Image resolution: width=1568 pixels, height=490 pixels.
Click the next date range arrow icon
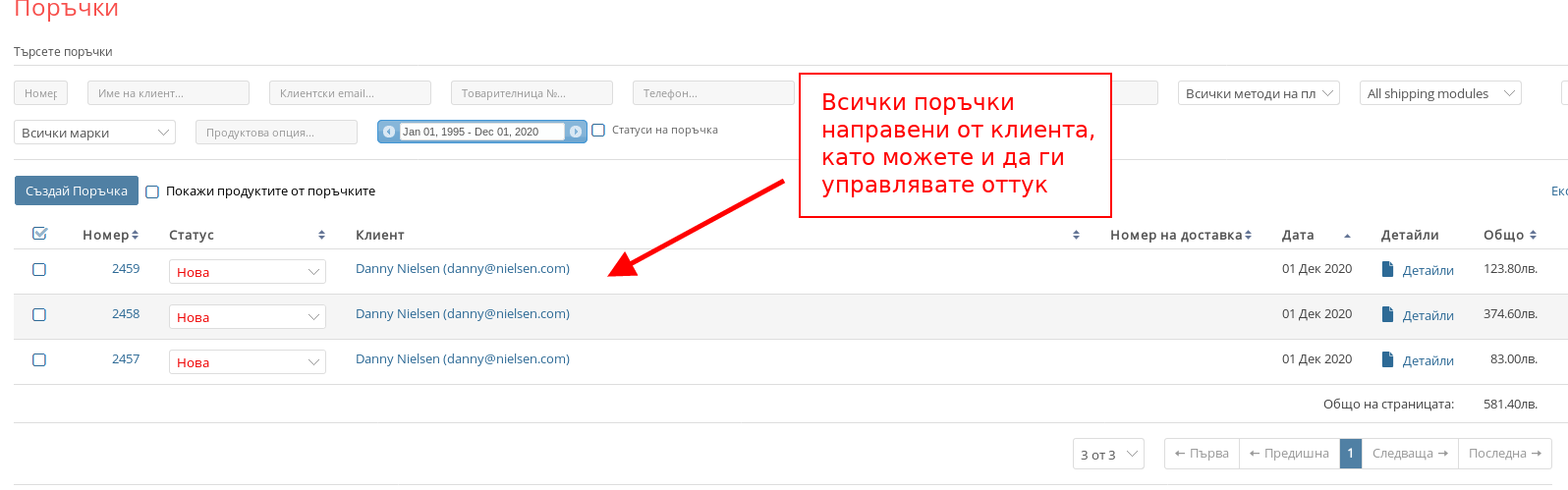point(576,132)
